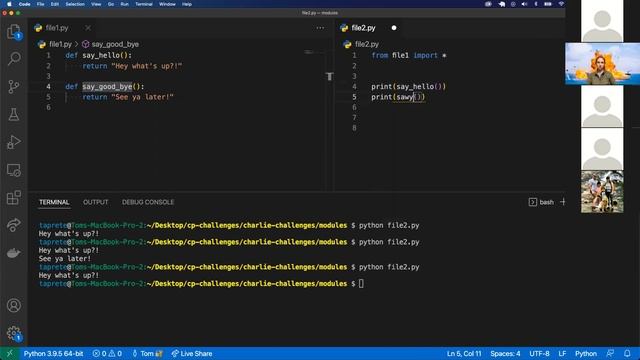Open the Docker view in activity bar
This screenshot has width=640, height=360.
14,253
